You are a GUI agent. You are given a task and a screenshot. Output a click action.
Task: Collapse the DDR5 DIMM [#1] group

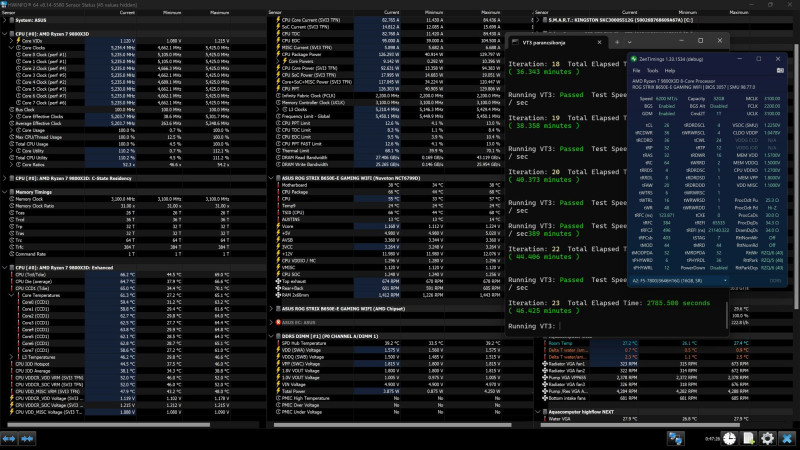tap(271, 336)
